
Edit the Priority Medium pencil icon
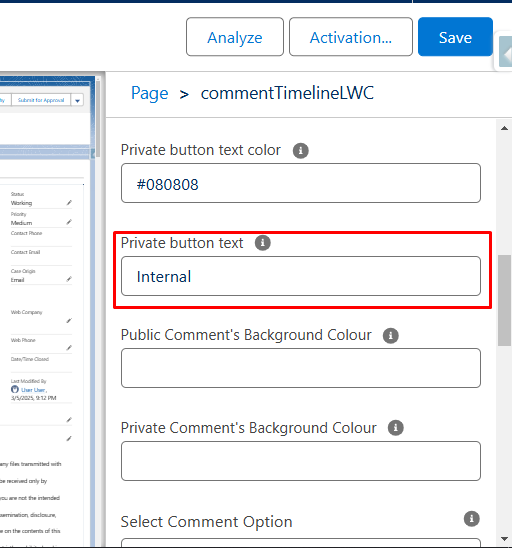69,222
